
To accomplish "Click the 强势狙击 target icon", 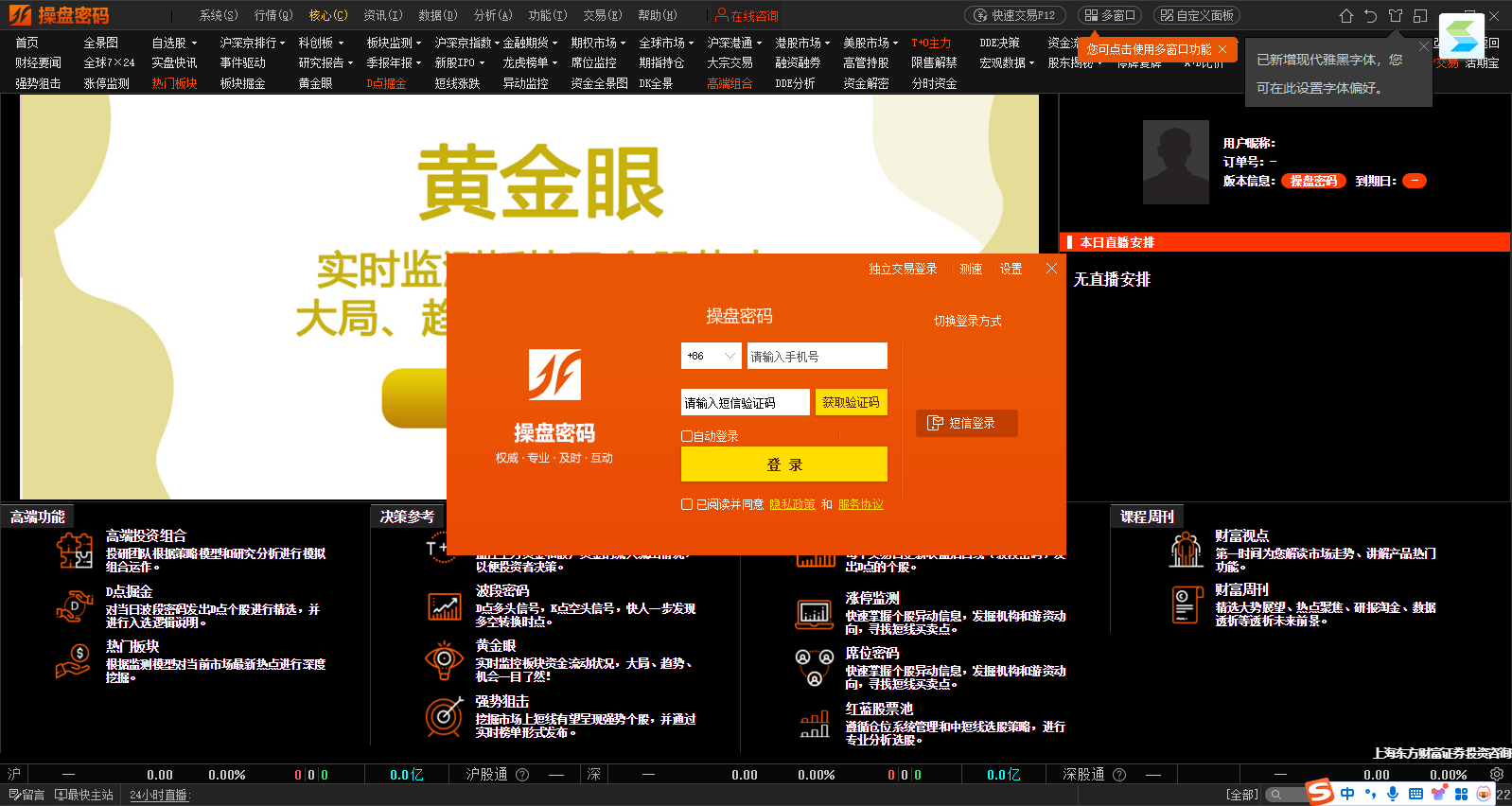I will click(x=444, y=717).
